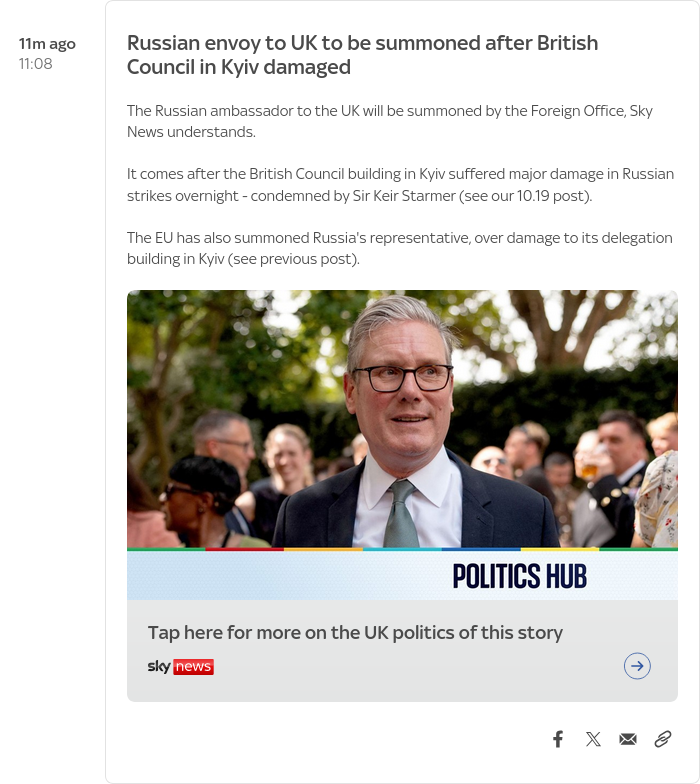Image resolution: width=700 pixels, height=784 pixels.
Task: Click the circled arrow on Politics Hub card
Action: (x=637, y=666)
